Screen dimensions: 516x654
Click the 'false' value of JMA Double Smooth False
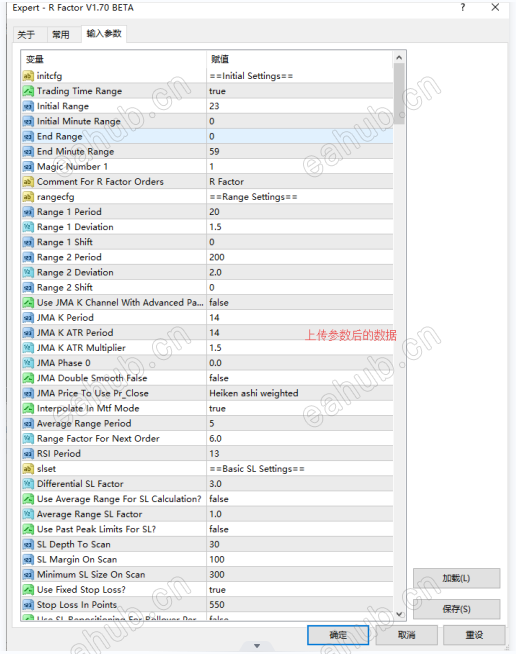(219, 378)
